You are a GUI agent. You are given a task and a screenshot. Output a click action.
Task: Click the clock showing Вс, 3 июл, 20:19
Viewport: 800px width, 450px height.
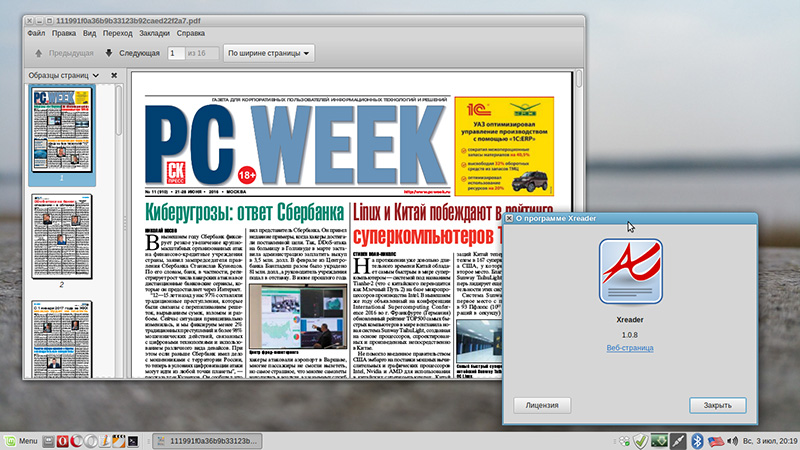(770, 441)
